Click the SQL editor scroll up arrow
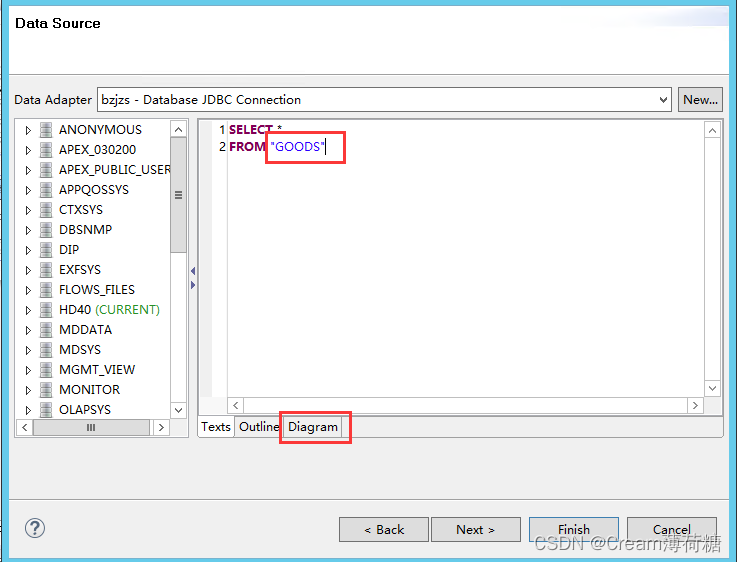 click(713, 130)
